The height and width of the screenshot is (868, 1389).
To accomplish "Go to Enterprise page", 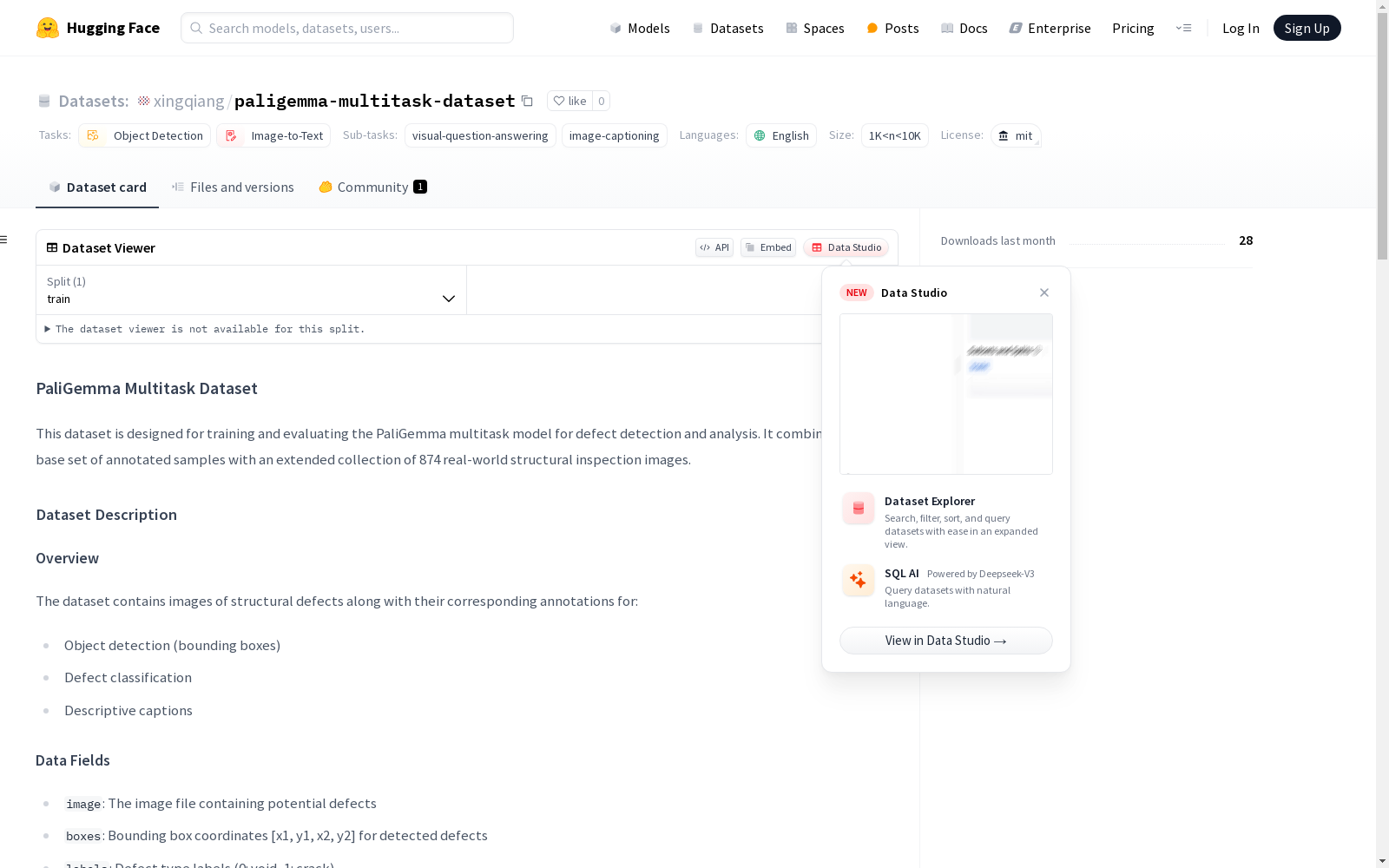I will [1050, 28].
